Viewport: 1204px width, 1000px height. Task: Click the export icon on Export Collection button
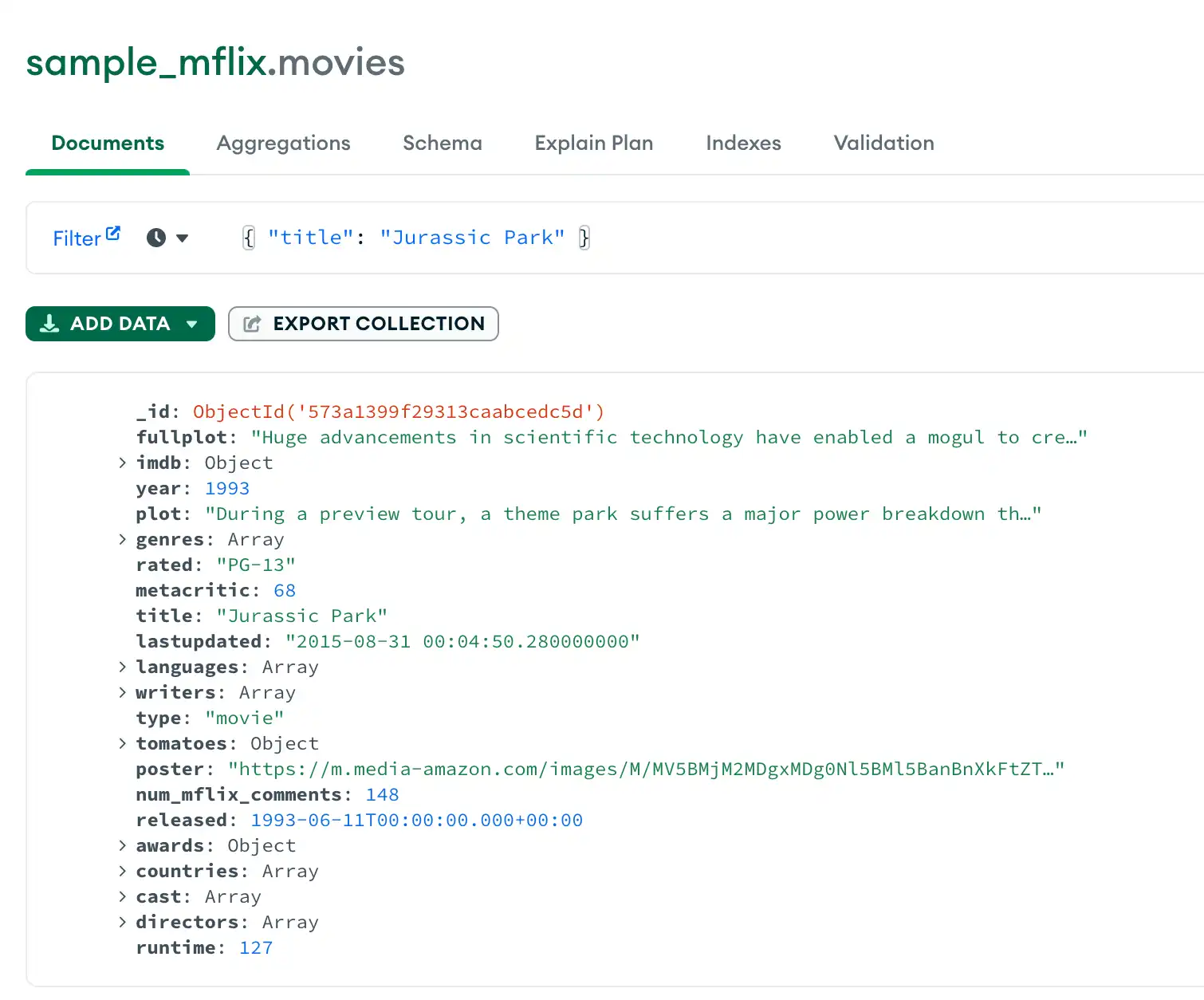coord(252,324)
